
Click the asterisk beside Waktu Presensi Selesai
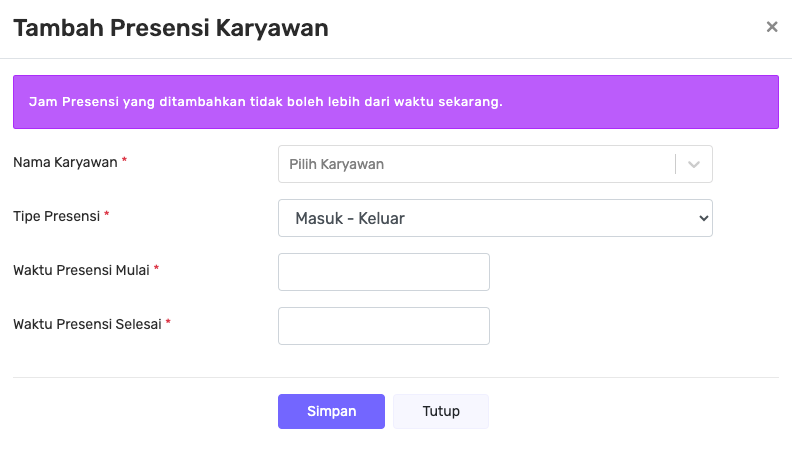[x=168, y=323]
